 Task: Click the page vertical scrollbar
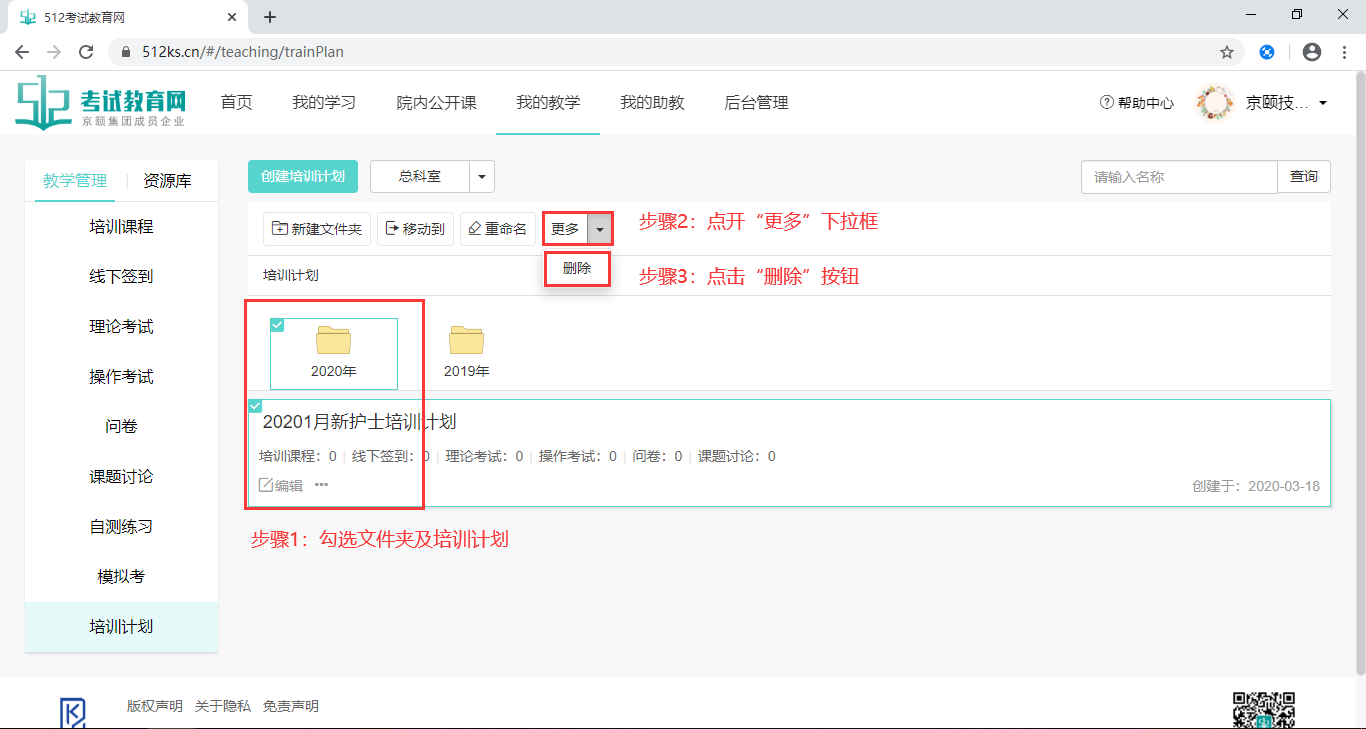(1359, 372)
